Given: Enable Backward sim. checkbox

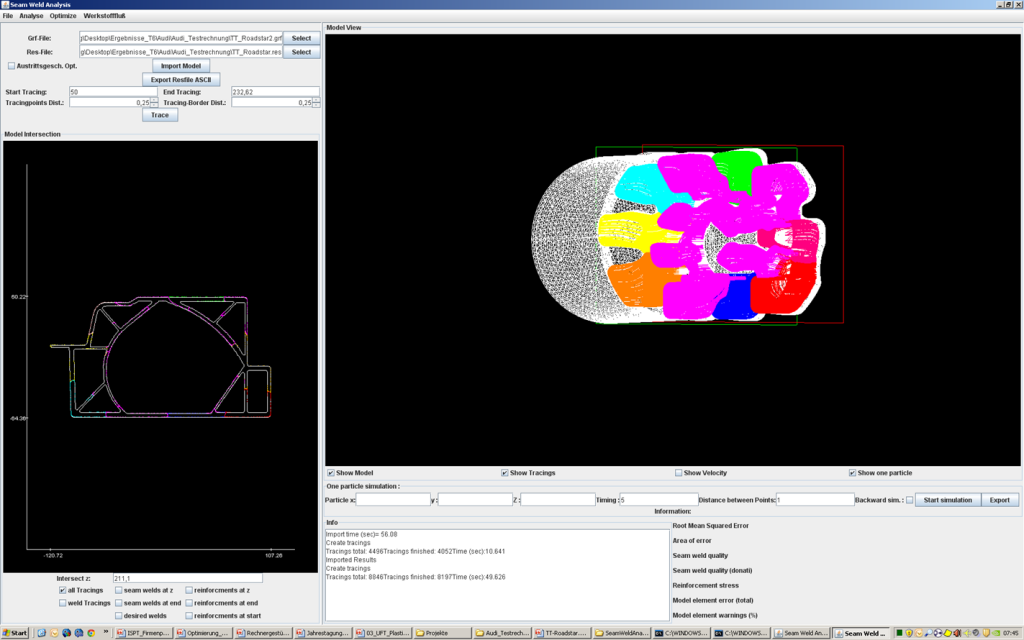Looking at the screenshot, I should [x=909, y=500].
